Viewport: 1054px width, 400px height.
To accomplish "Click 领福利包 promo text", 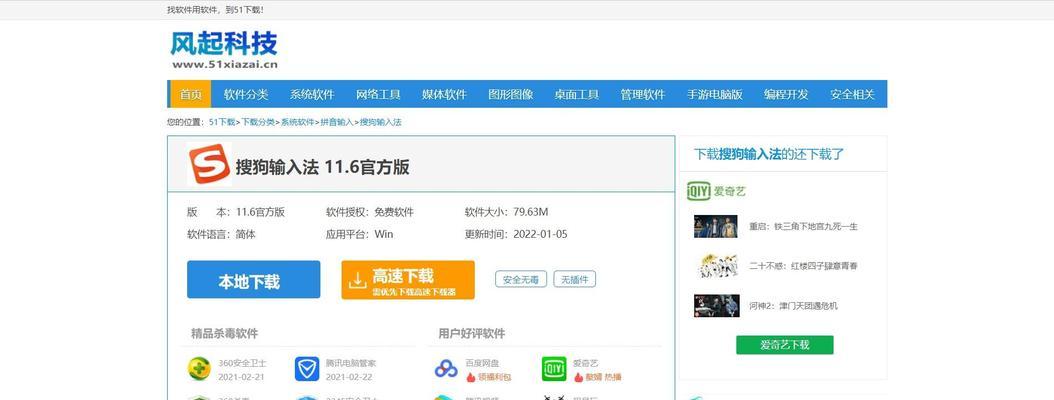I will (494, 378).
